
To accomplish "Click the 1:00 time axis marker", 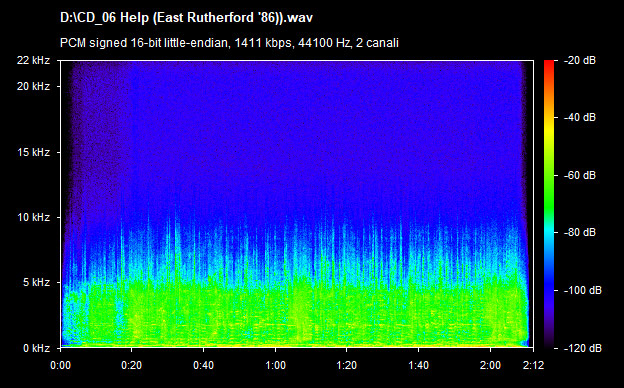I will (275, 365).
